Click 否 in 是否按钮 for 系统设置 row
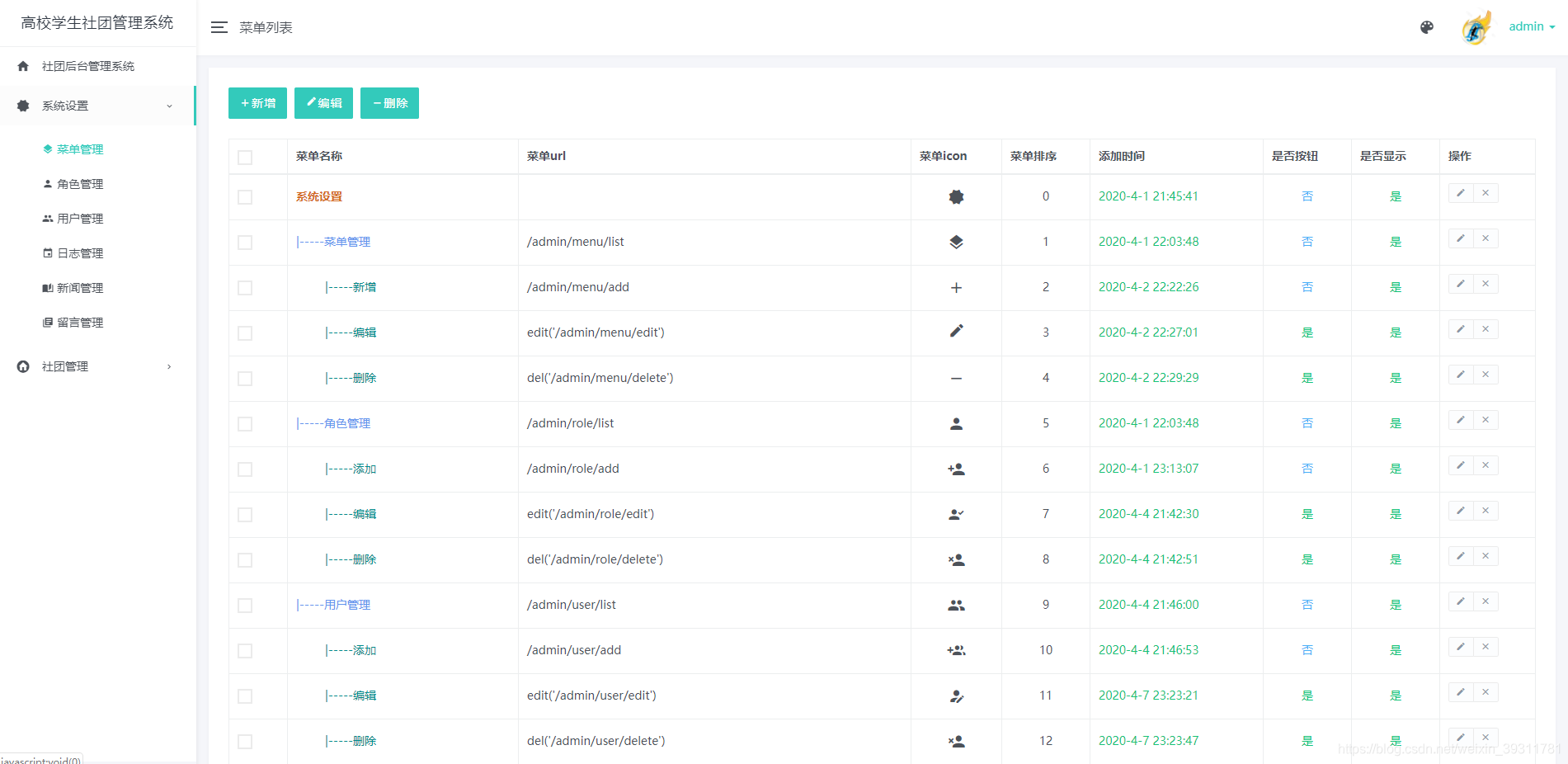 click(1307, 196)
